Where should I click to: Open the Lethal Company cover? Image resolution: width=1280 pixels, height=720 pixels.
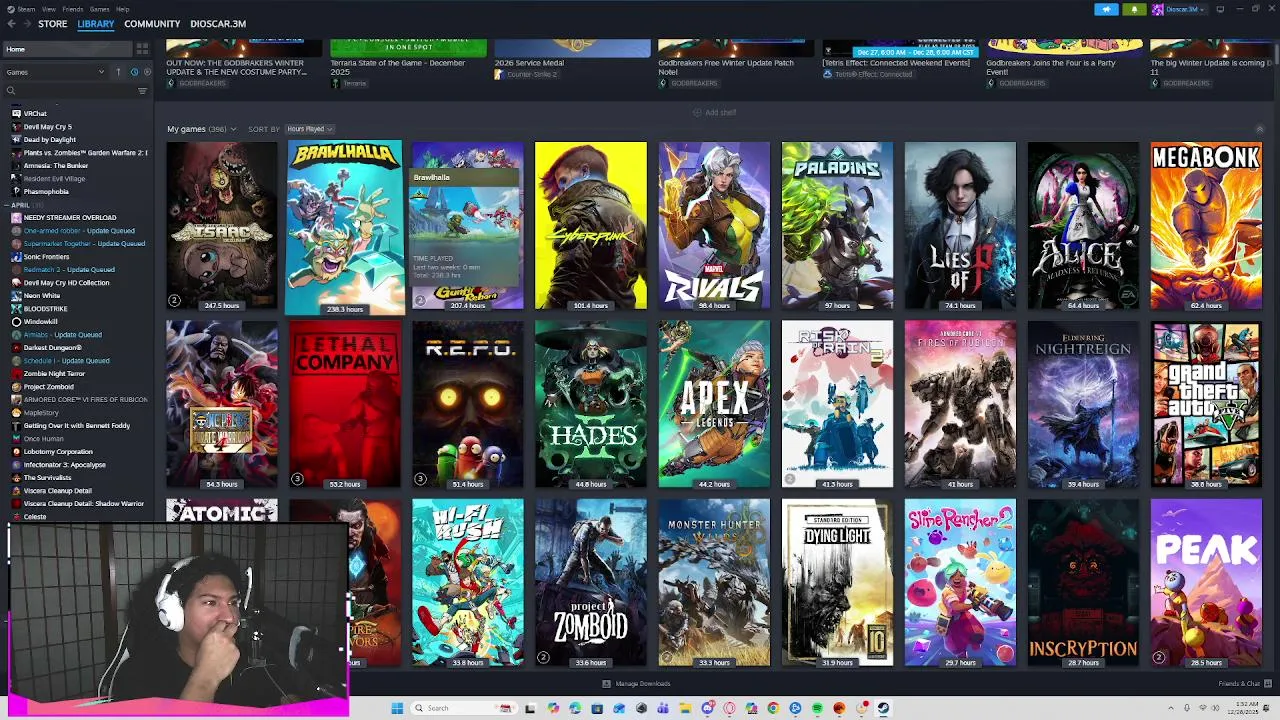[x=345, y=404]
